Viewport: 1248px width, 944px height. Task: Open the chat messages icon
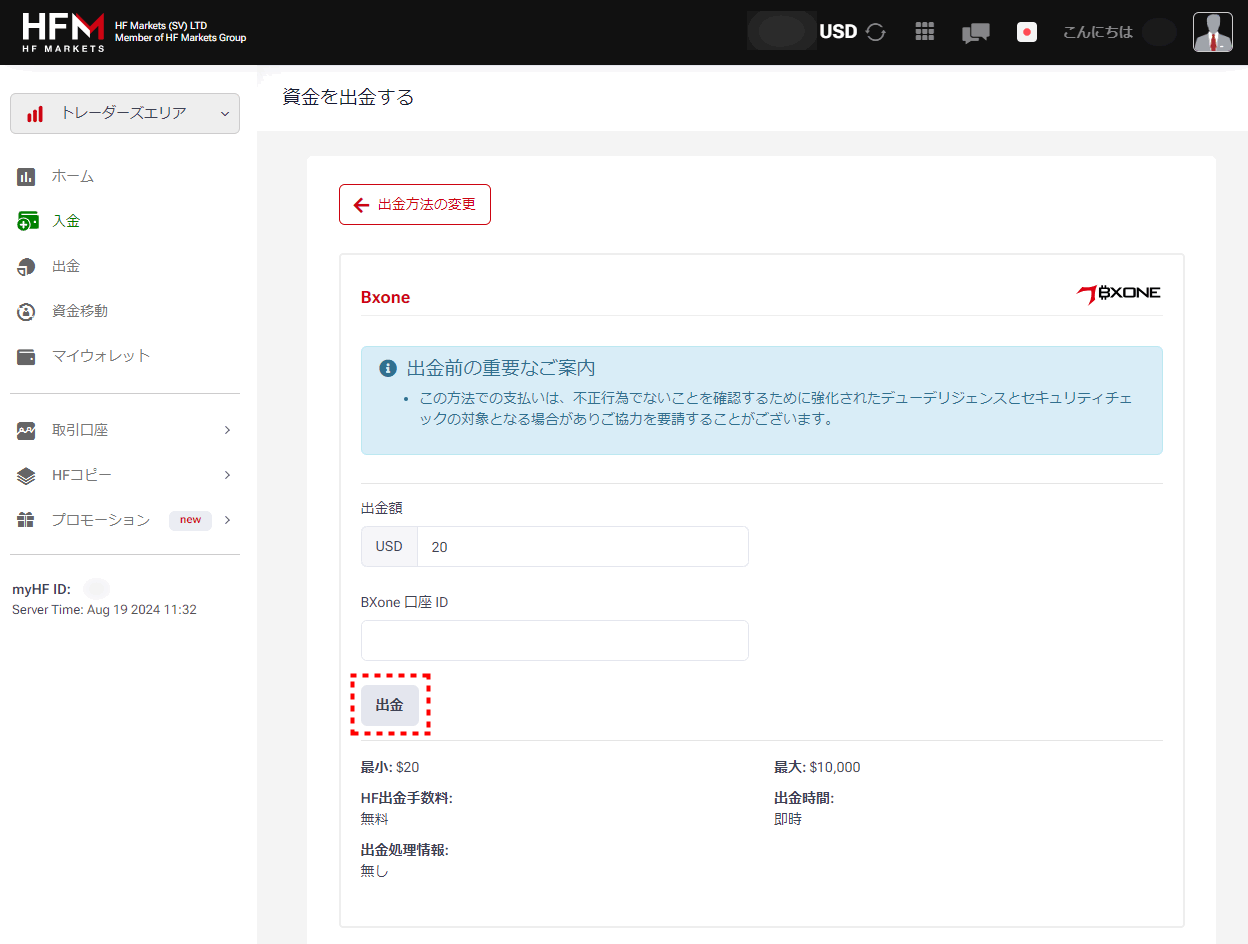[975, 33]
